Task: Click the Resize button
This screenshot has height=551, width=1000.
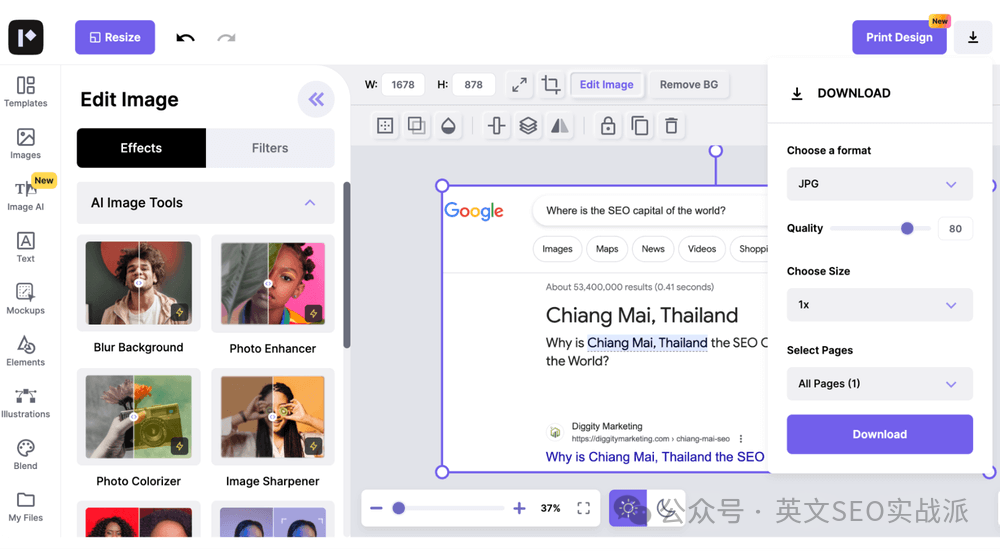Action: [x=115, y=37]
